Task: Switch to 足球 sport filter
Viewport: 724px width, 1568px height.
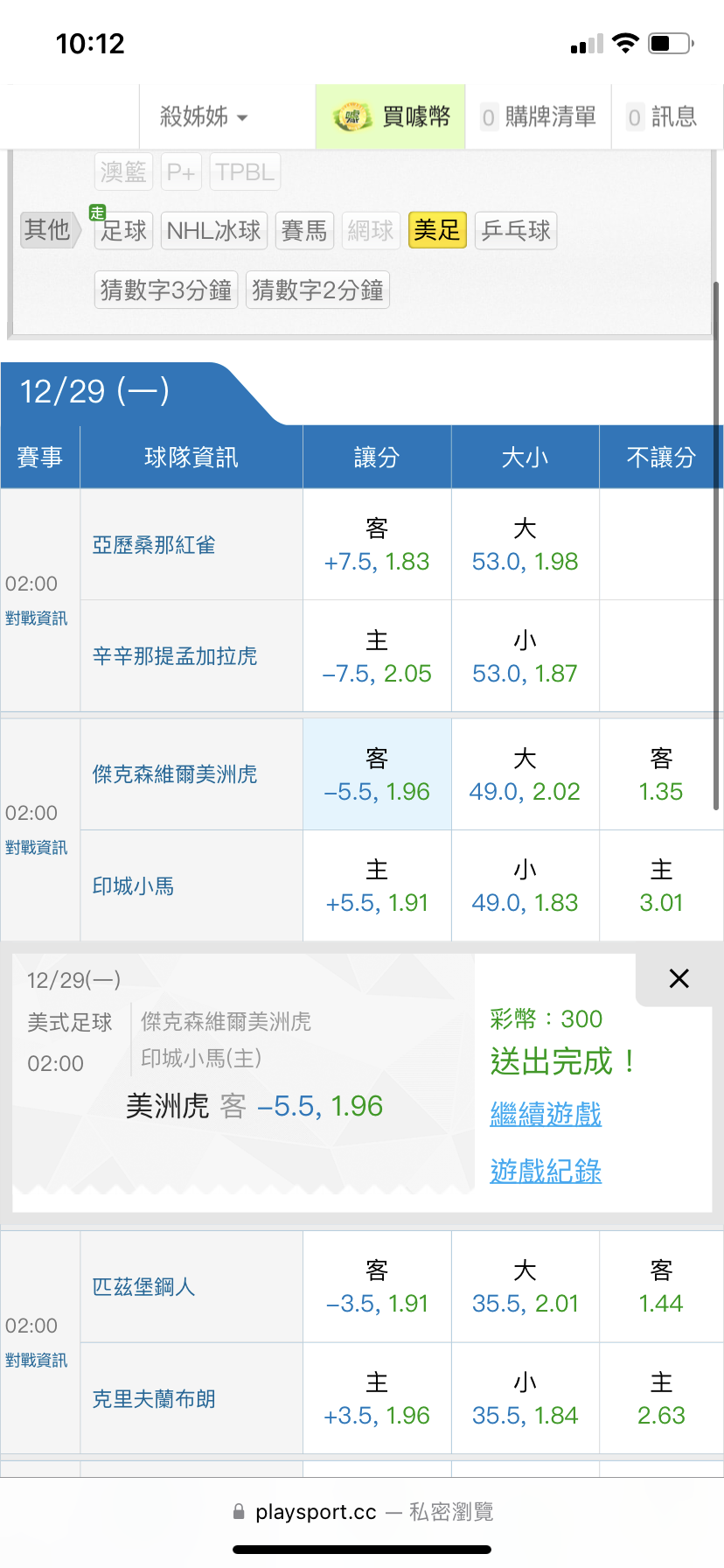Action: [x=123, y=231]
